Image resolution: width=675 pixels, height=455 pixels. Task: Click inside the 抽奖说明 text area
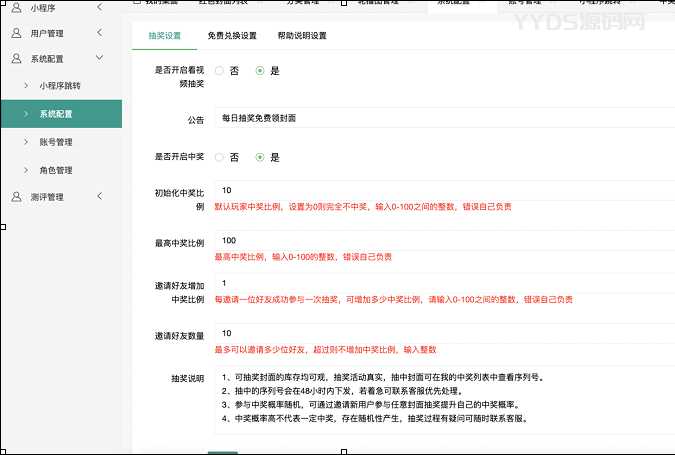tap(444, 400)
